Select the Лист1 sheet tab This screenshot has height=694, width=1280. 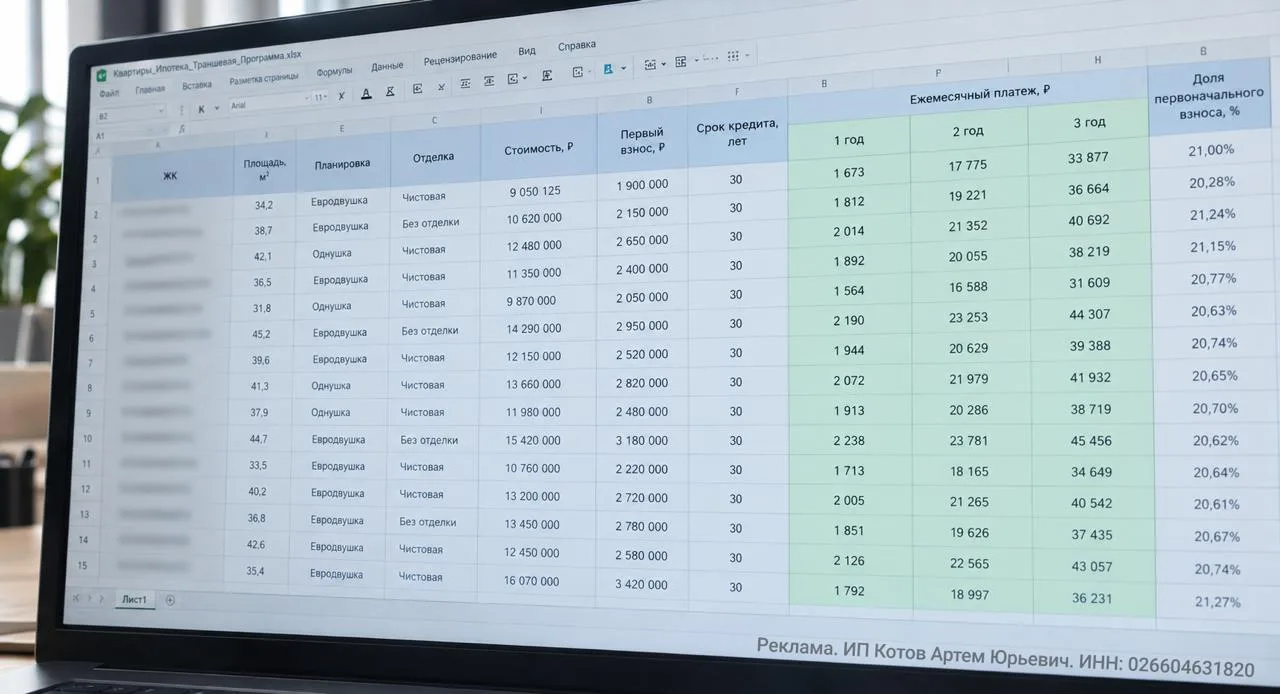tap(135, 600)
